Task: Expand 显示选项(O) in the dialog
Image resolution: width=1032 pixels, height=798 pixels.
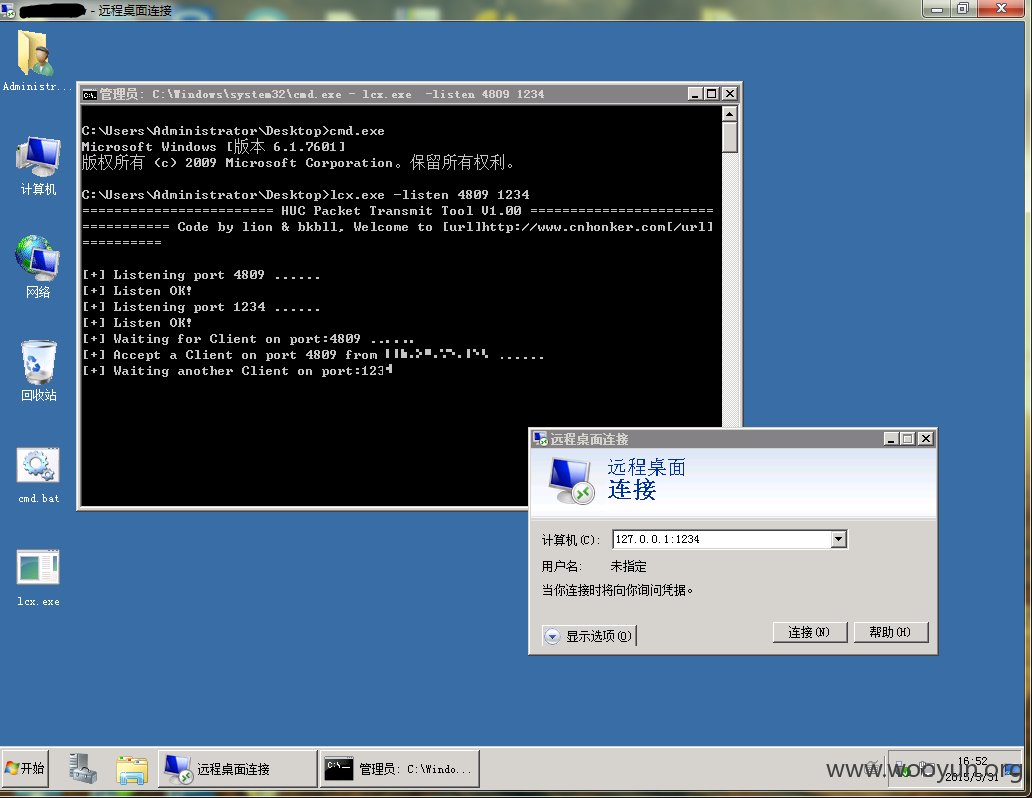Action: tap(589, 636)
